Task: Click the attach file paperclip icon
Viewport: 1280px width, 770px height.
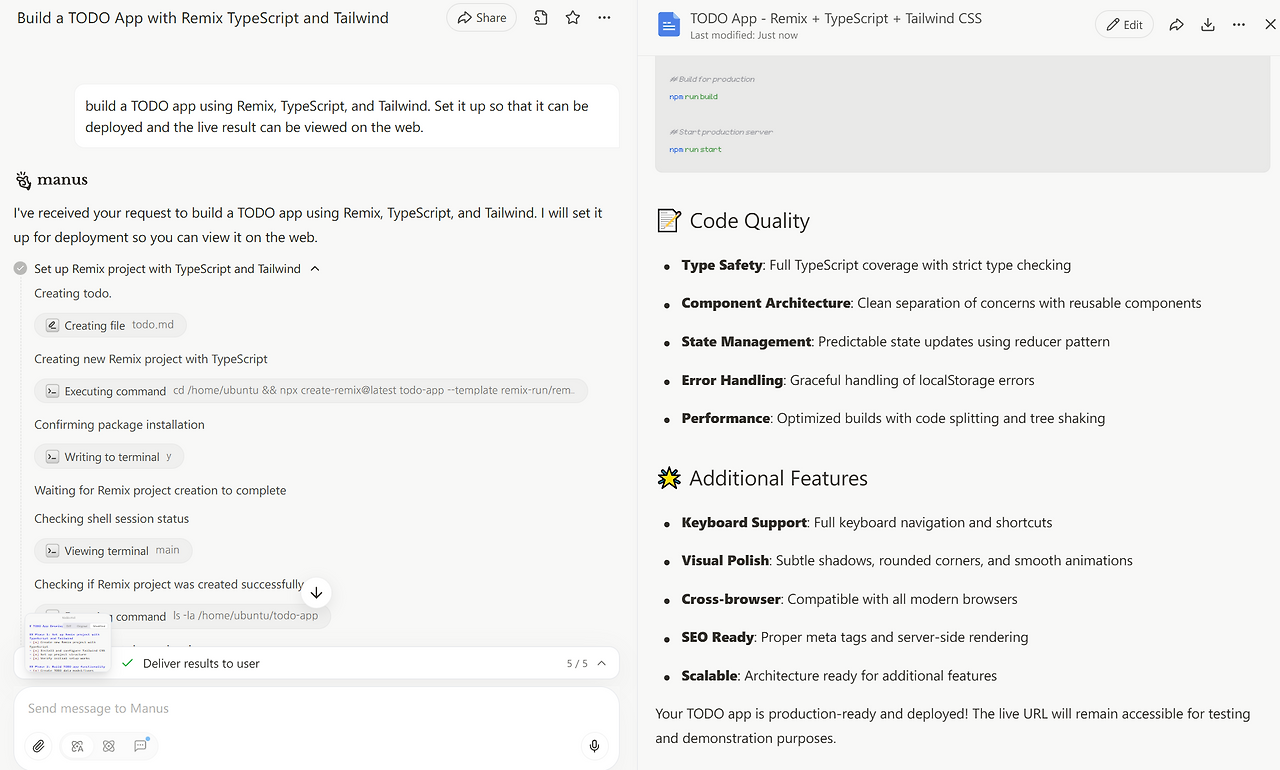Action: pyautogui.click(x=38, y=746)
